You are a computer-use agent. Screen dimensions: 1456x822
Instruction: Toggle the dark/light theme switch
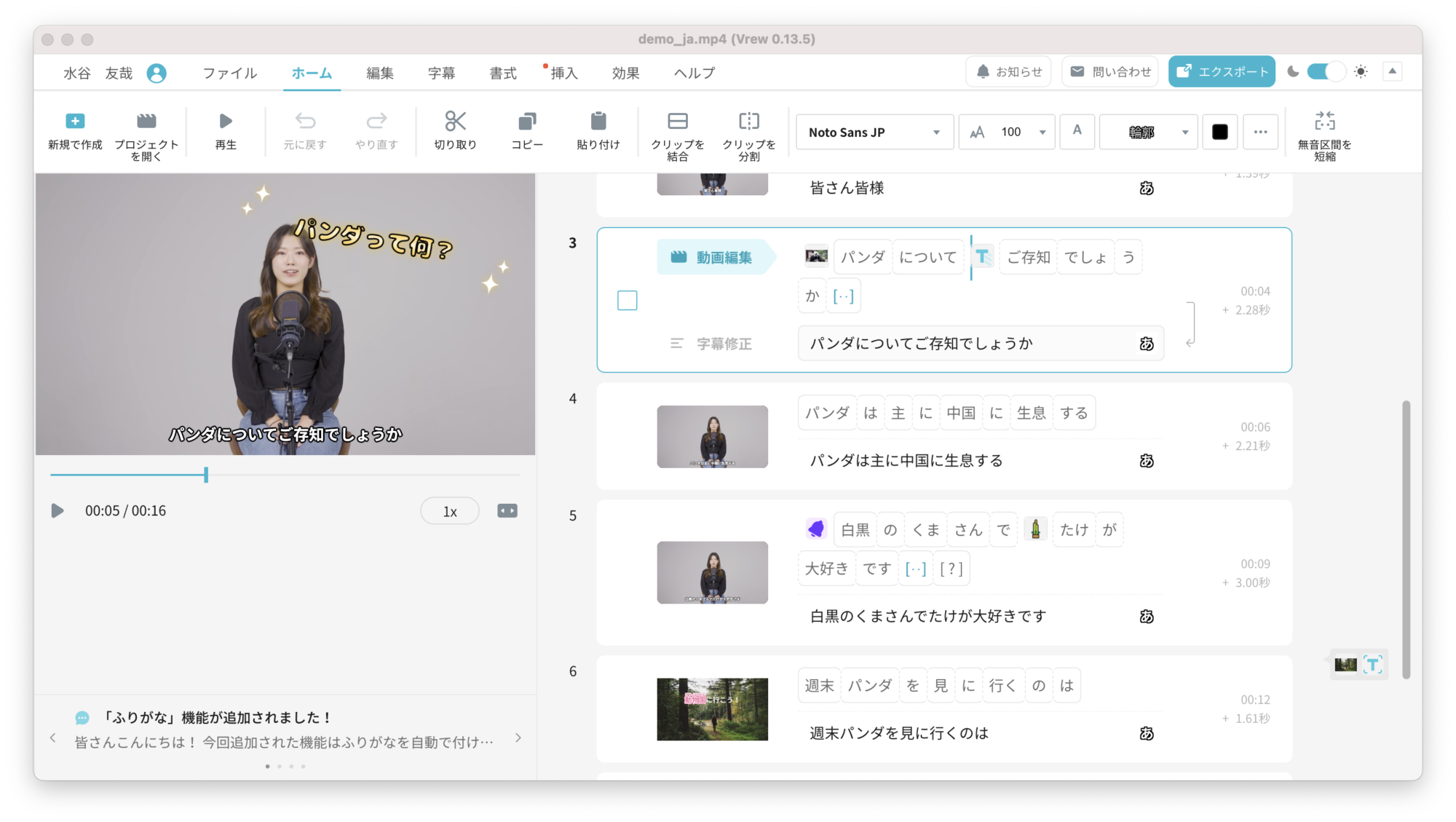1325,71
